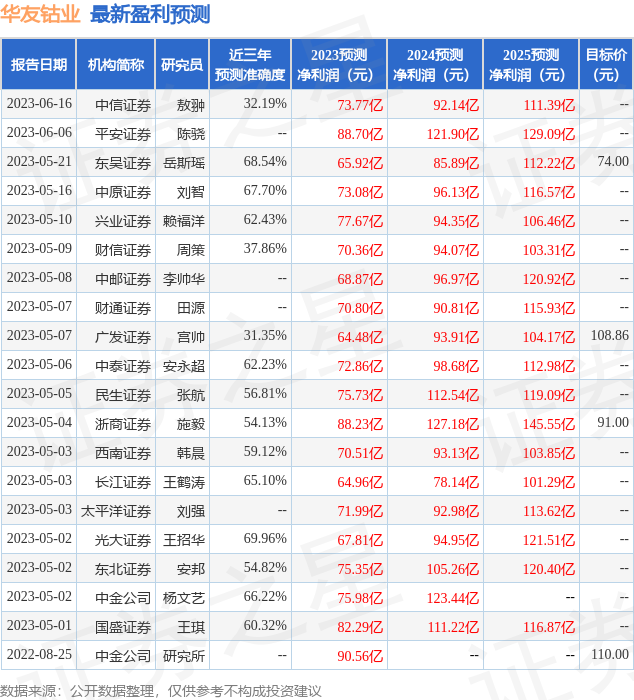The height and width of the screenshot is (700, 634).
Task: Click the 华友钴业 title text
Action: click(x=40, y=14)
